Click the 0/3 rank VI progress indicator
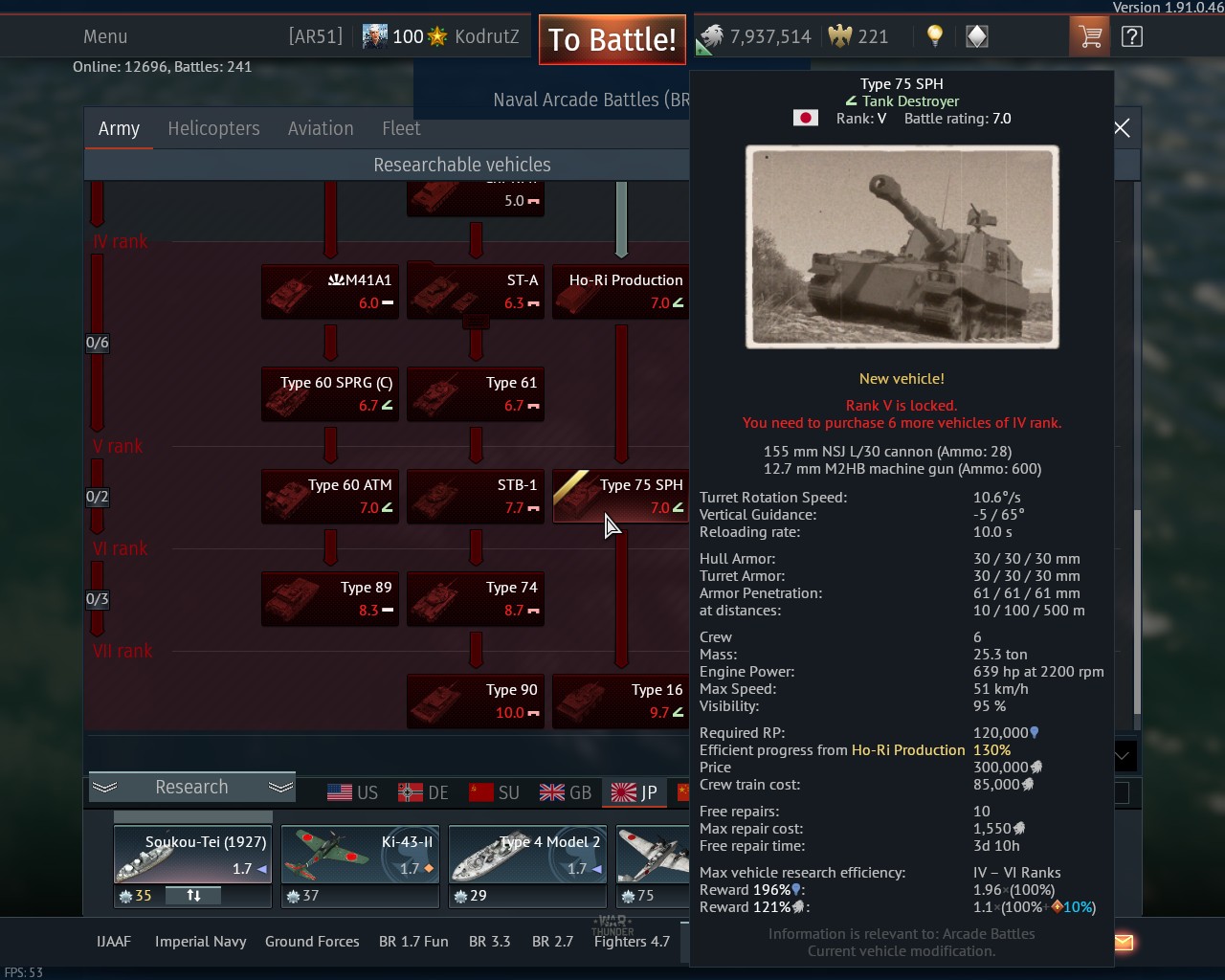 (98, 599)
